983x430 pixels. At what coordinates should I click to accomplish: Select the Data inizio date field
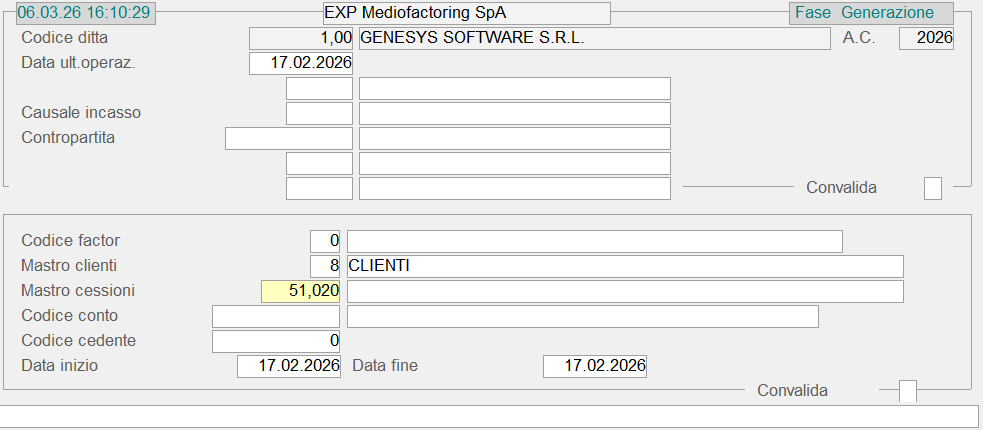click(x=289, y=367)
